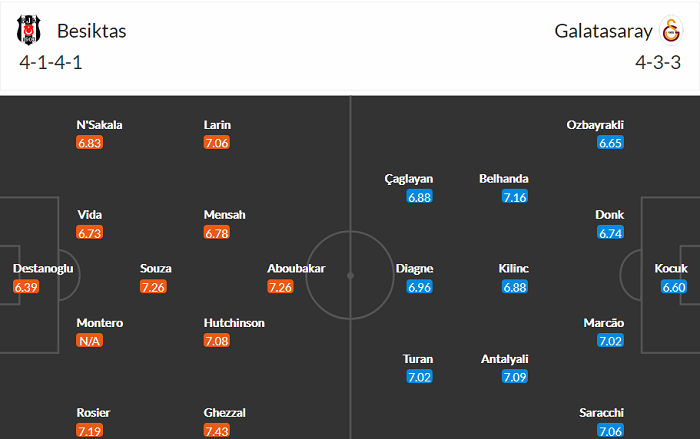Click the Besiktas club crest icon
The height and width of the screenshot is (439, 700).
coord(29,31)
